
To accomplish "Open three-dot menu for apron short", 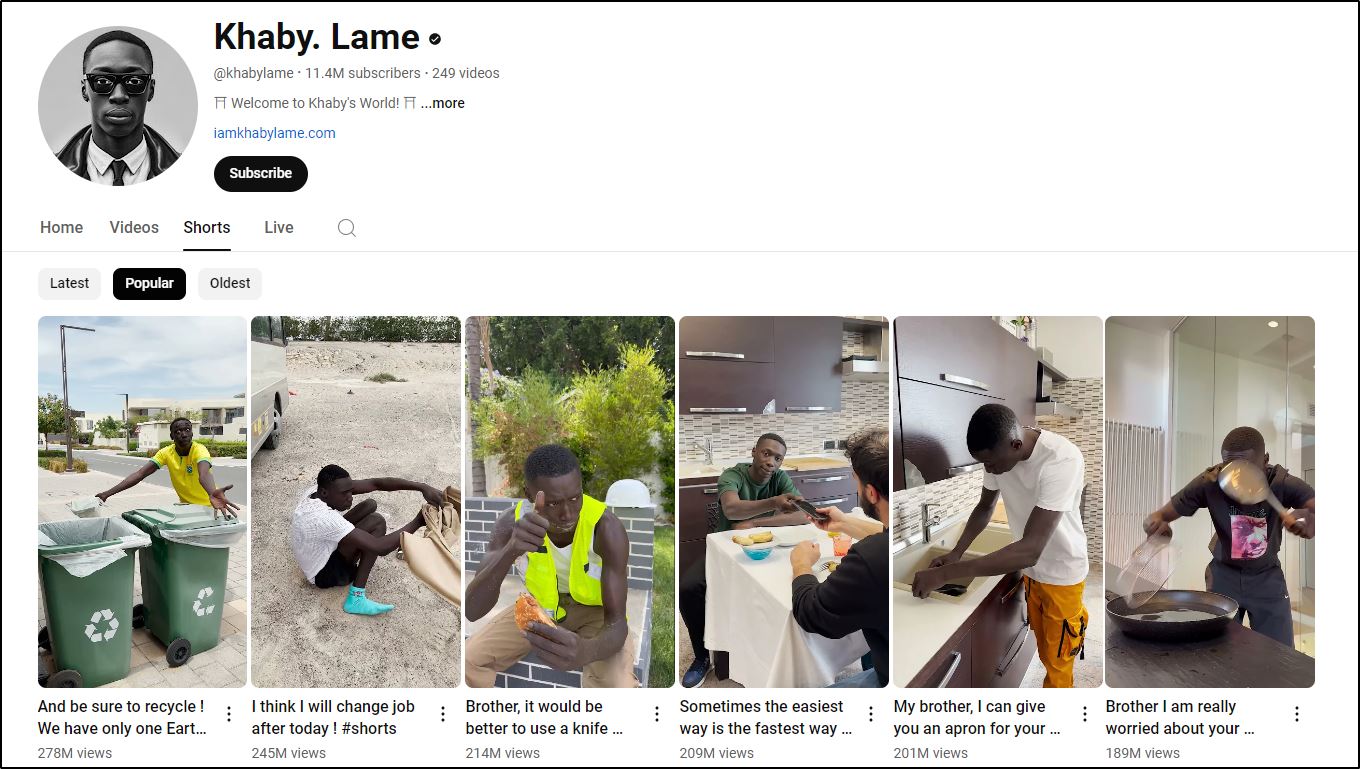I will coord(1085,714).
